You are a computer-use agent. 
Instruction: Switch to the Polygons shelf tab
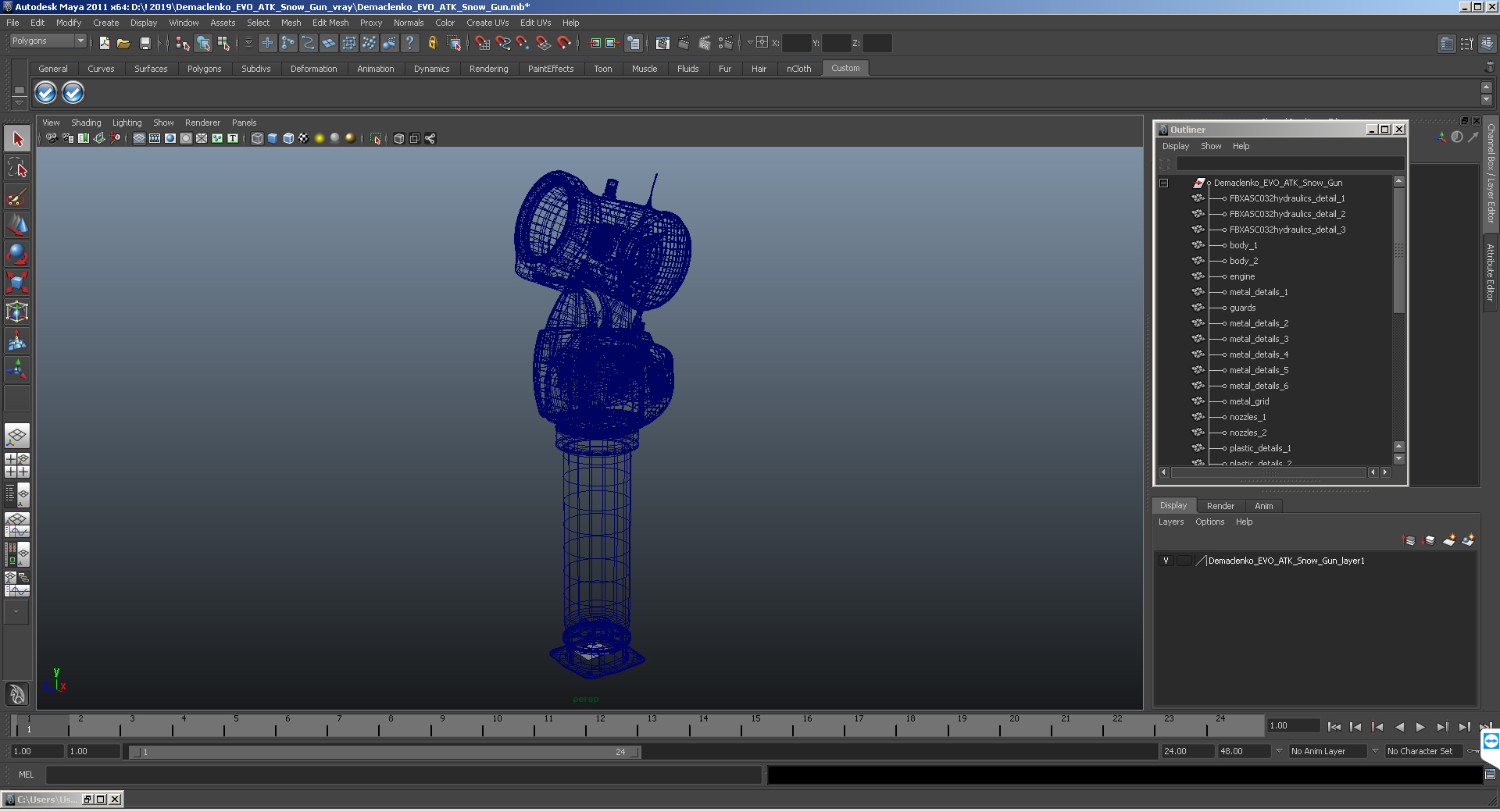point(204,69)
